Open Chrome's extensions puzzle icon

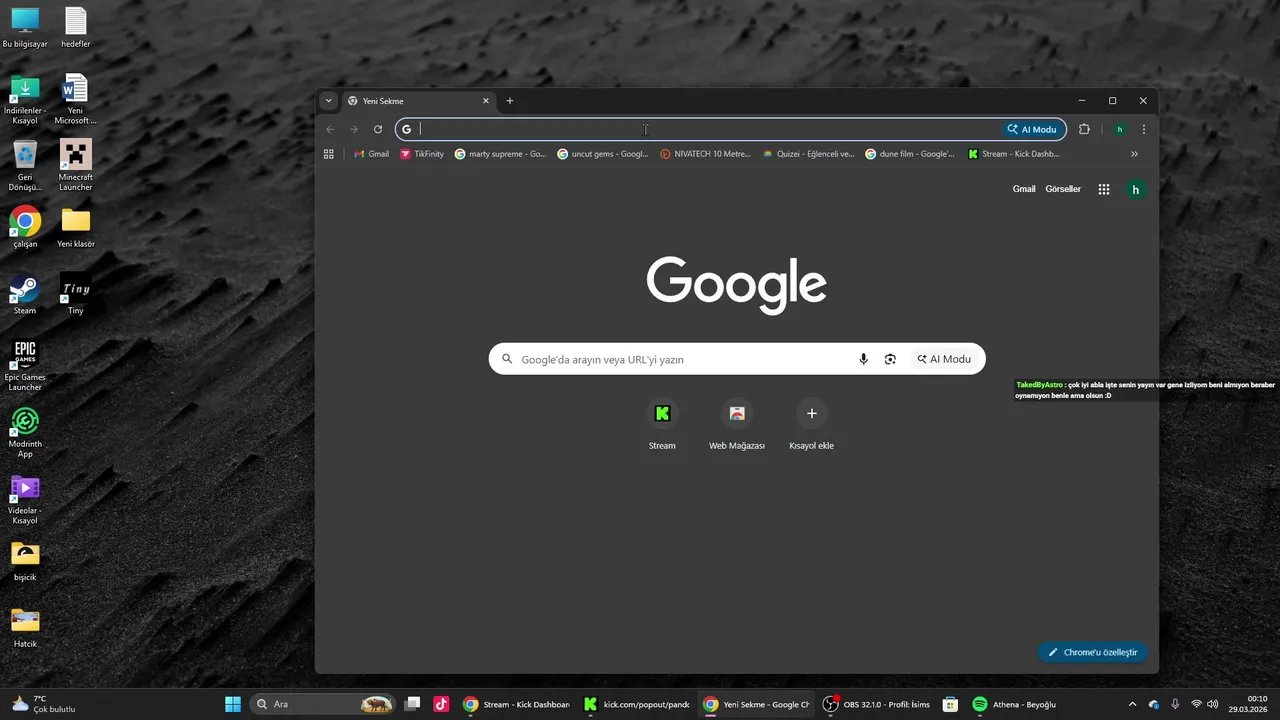1084,129
